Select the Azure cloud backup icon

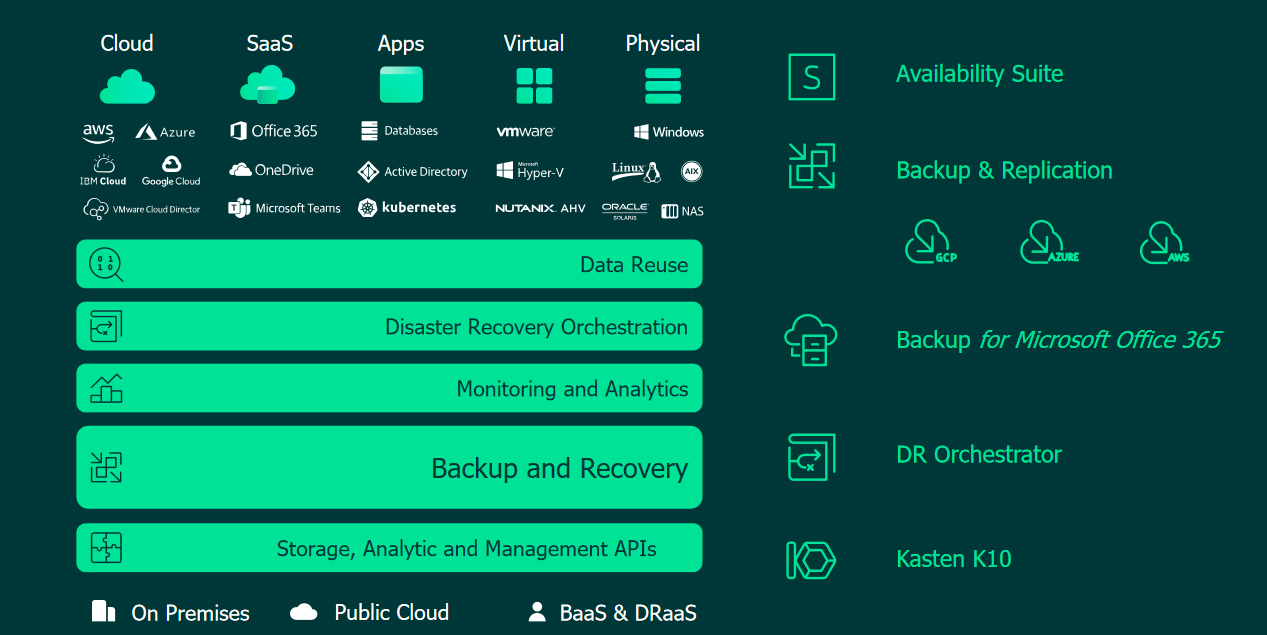point(1049,242)
